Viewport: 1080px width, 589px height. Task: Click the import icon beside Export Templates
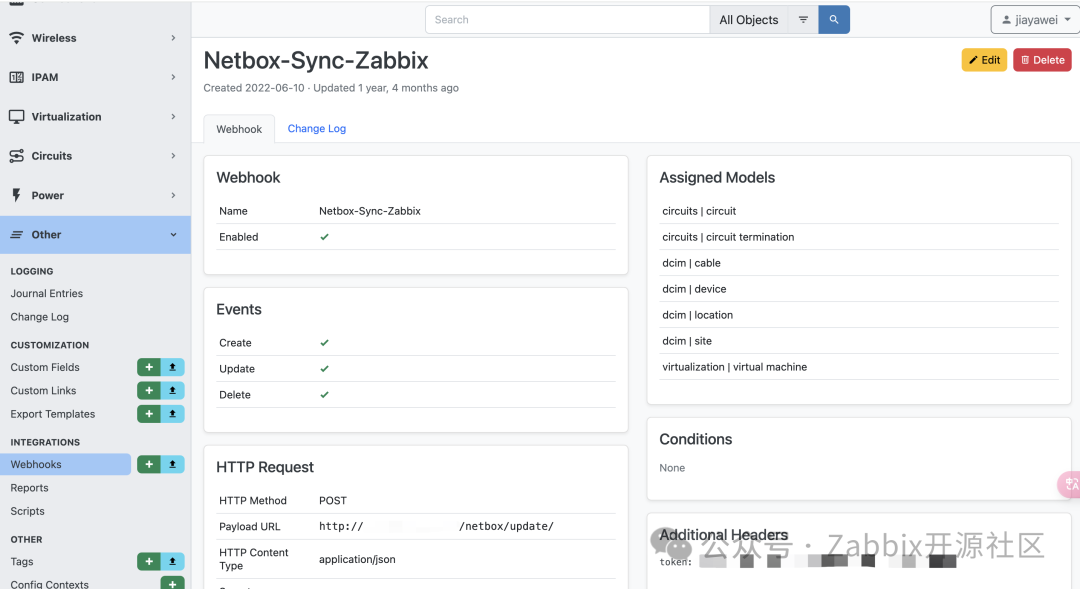pyautogui.click(x=173, y=414)
